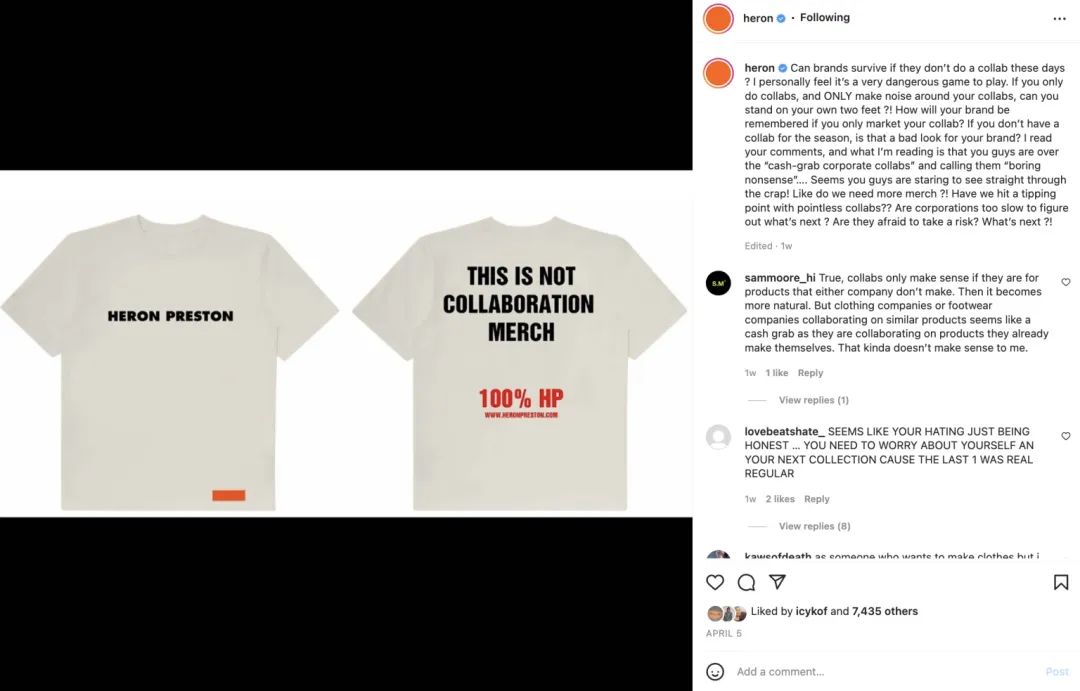1080x691 pixels.
Task: Click the Heron Preston t-shirt image
Action: pos(345,344)
